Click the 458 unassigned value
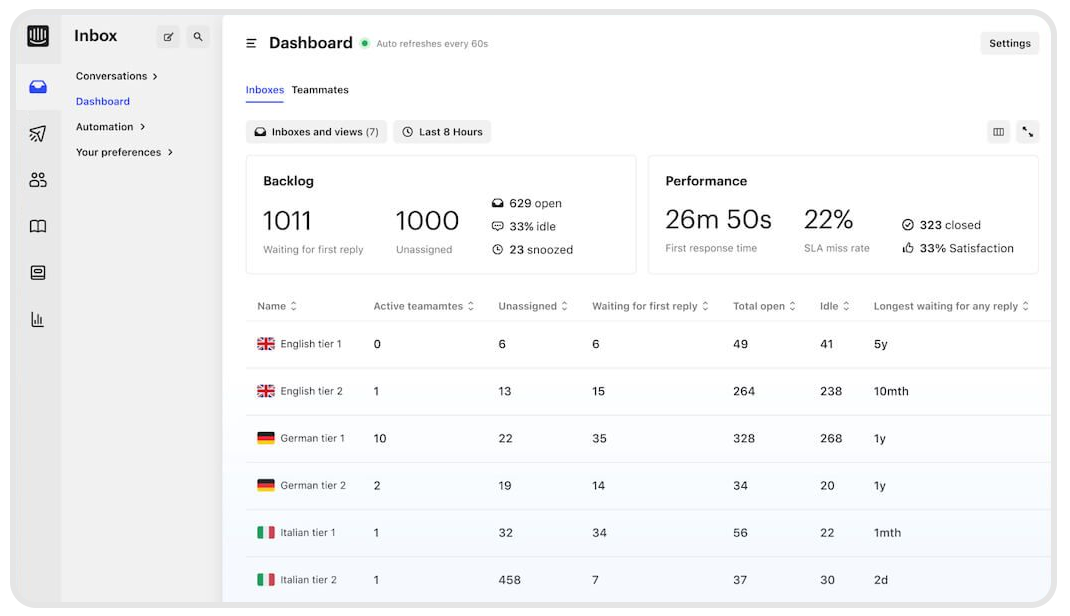 510,580
